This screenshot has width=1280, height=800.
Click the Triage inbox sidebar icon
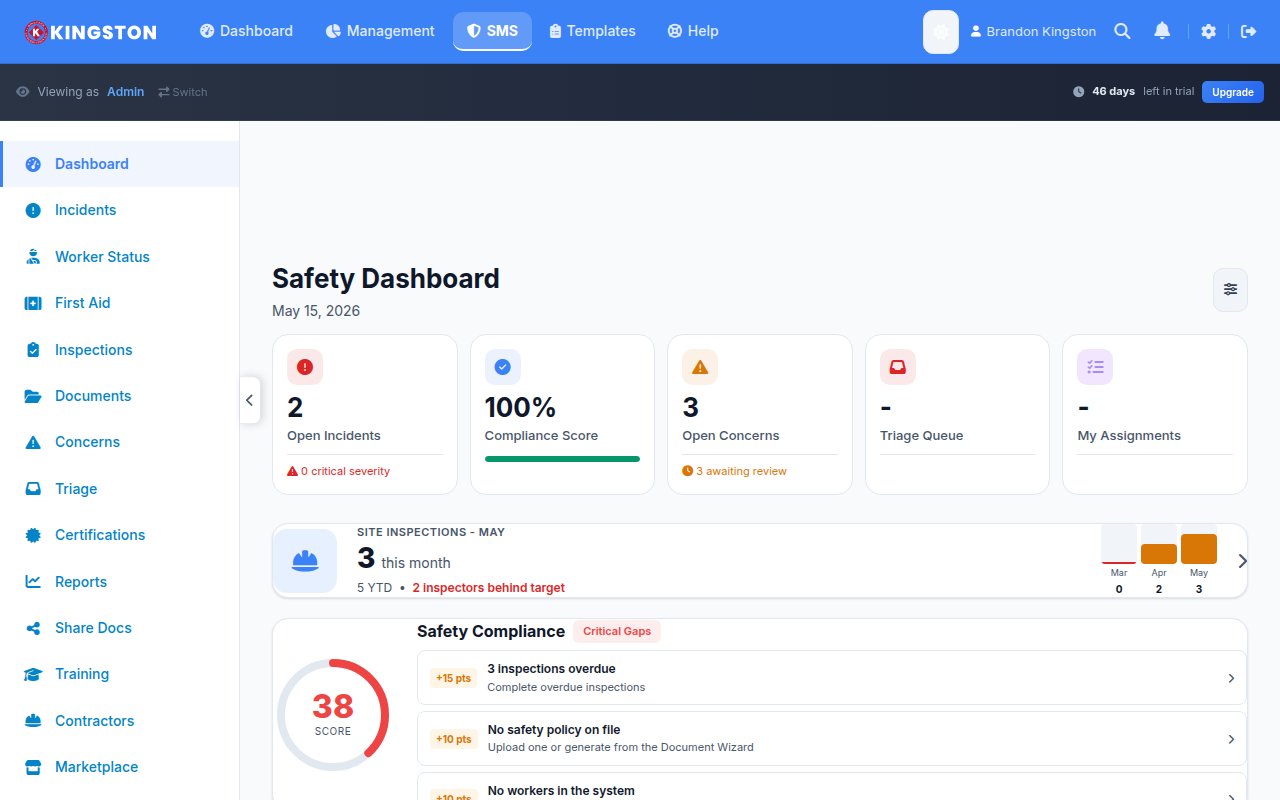click(33, 489)
